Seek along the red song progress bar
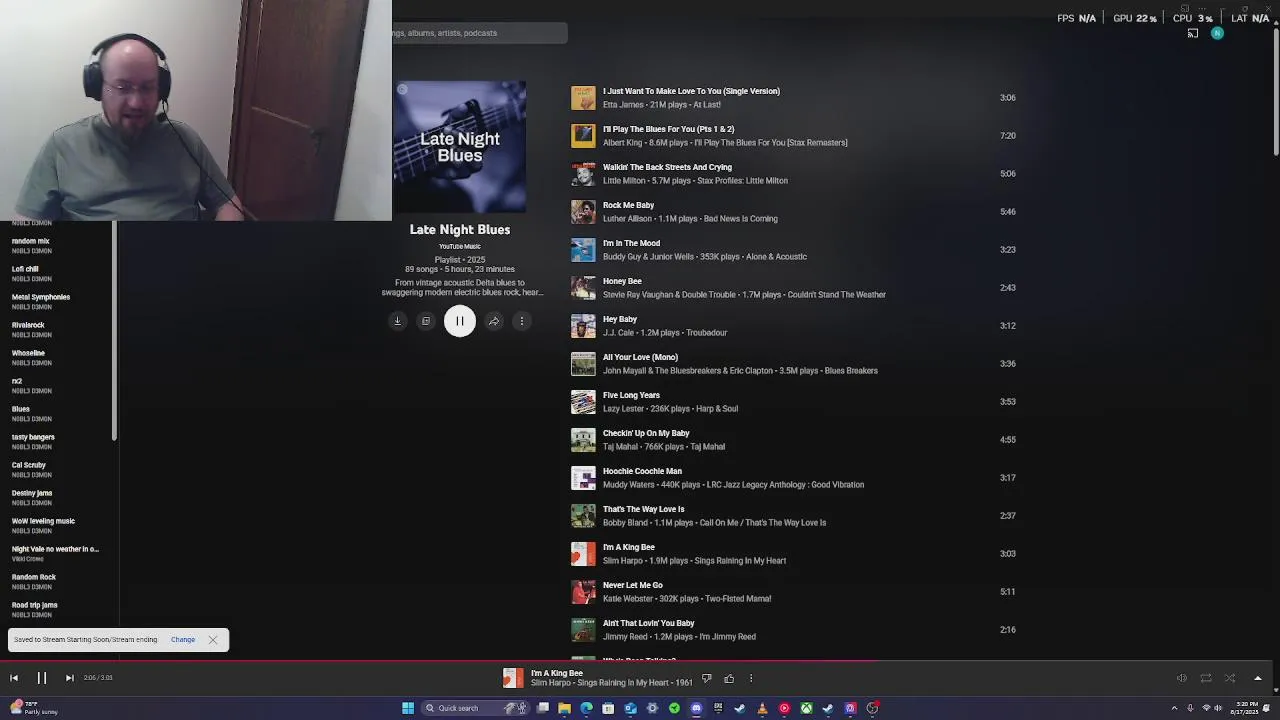 (x=640, y=660)
